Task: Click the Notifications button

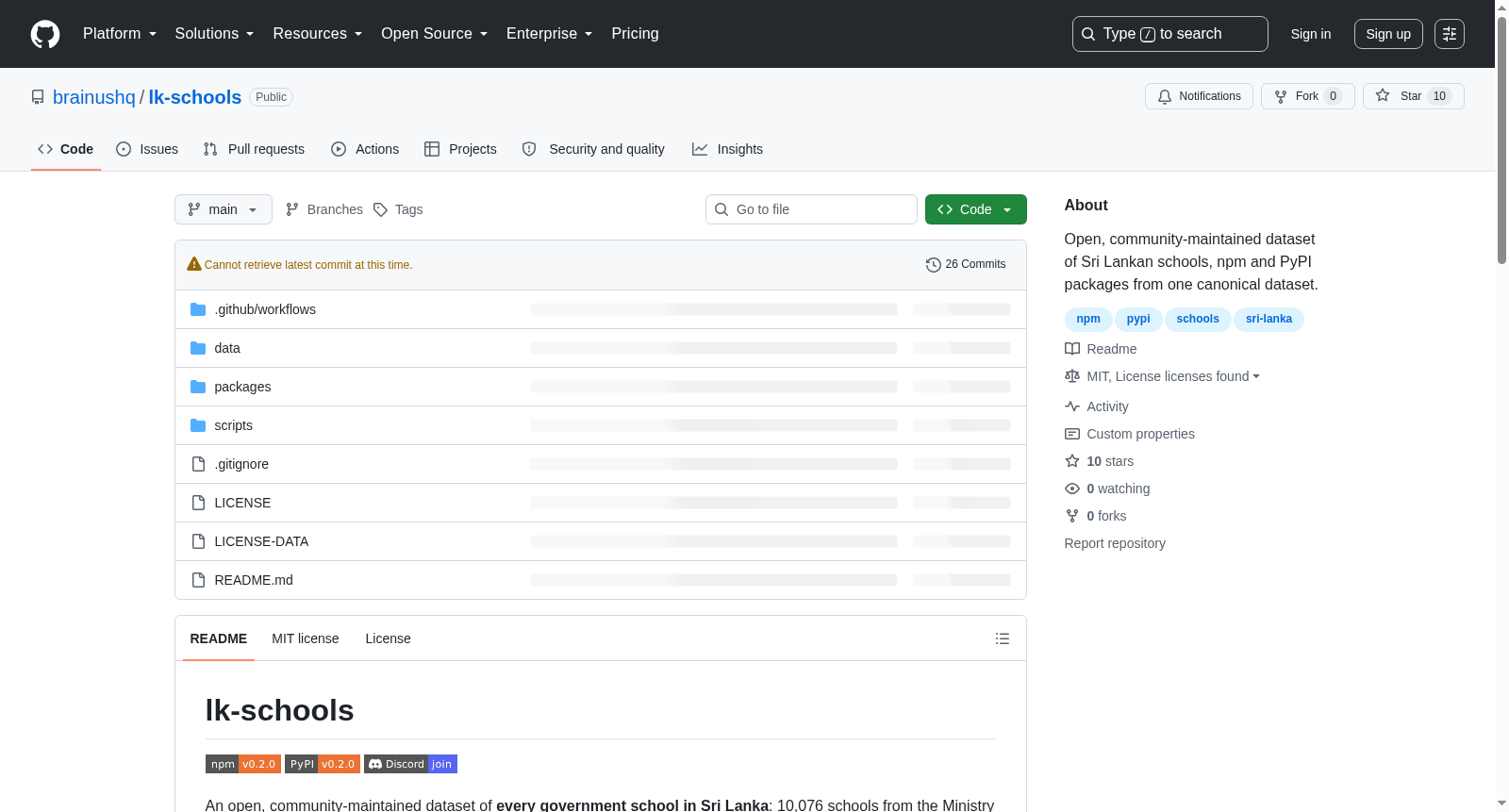Action: click(x=1199, y=96)
